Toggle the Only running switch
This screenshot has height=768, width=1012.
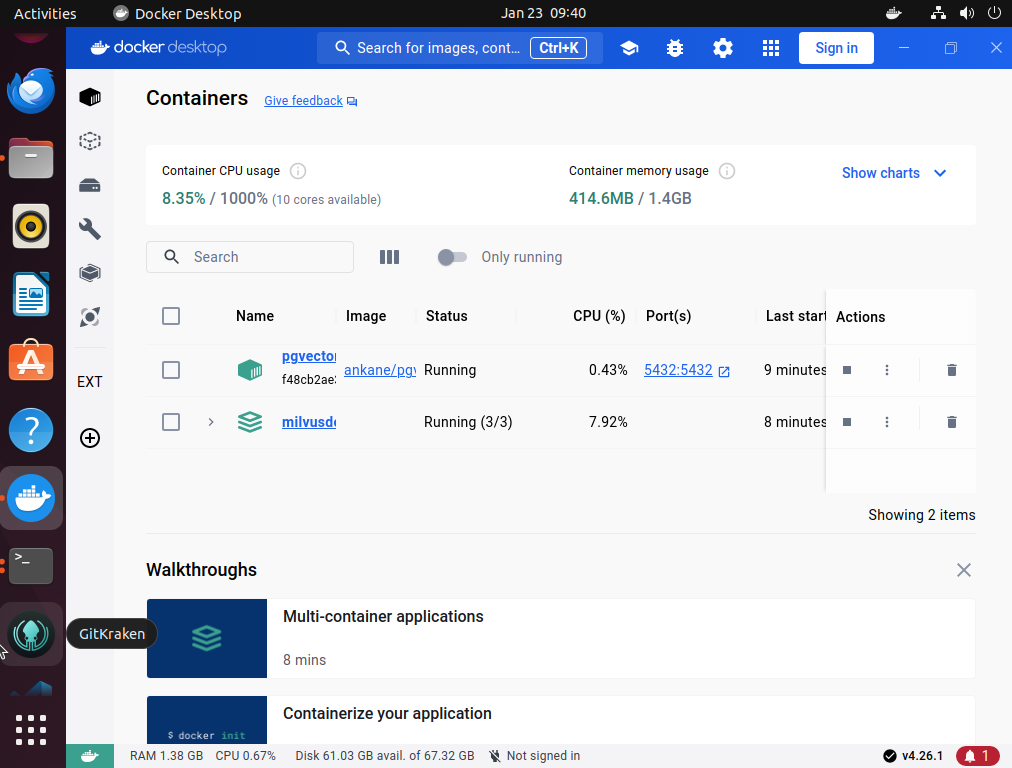tap(452, 257)
